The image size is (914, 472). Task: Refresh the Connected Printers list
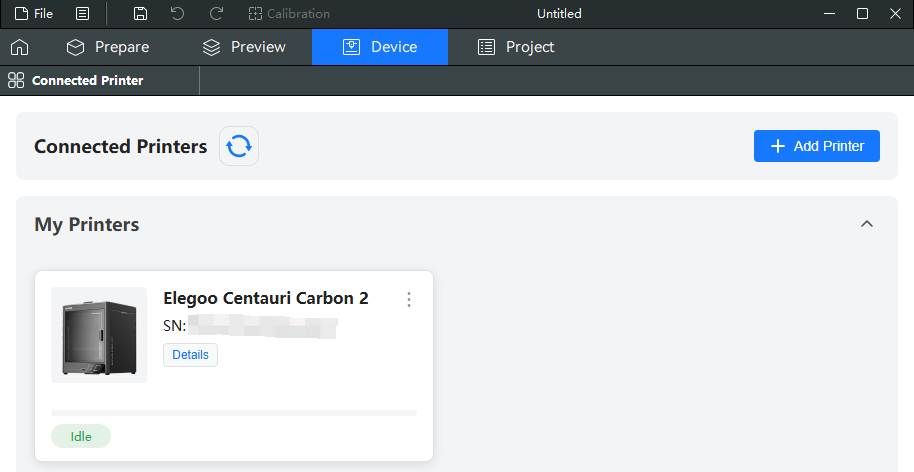click(x=239, y=146)
